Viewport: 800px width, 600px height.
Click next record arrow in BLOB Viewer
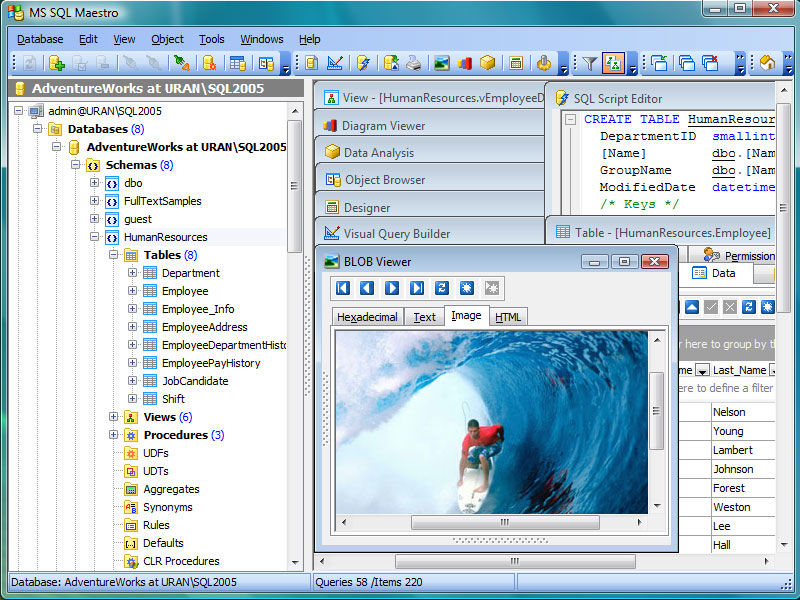point(392,288)
